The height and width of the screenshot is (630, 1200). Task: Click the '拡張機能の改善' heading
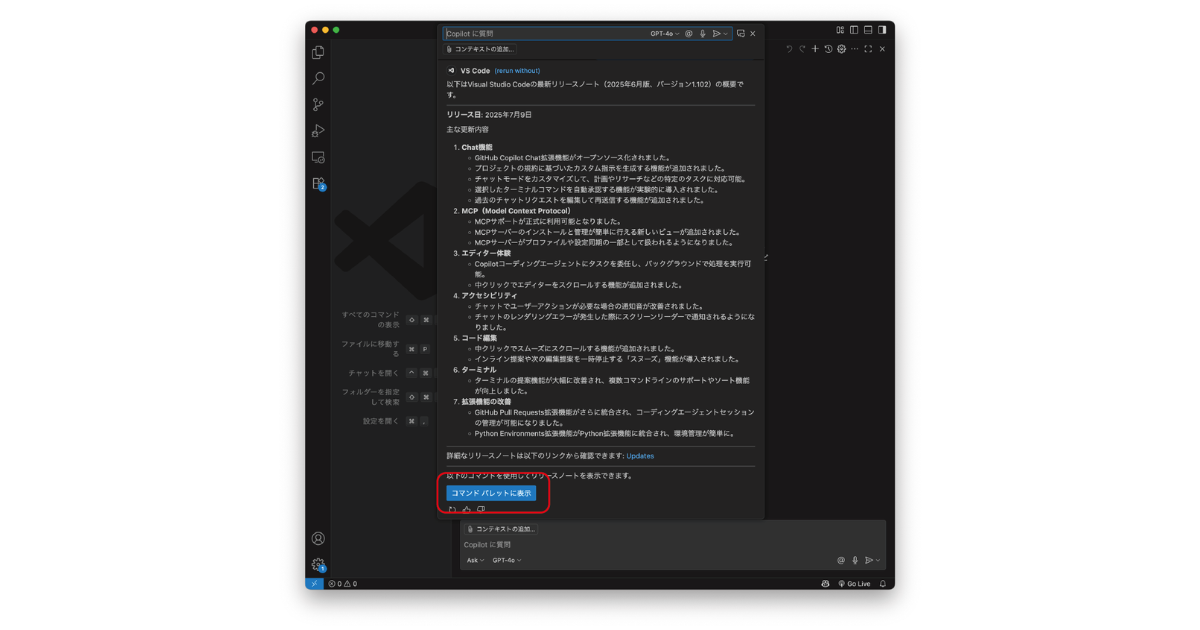(x=486, y=401)
